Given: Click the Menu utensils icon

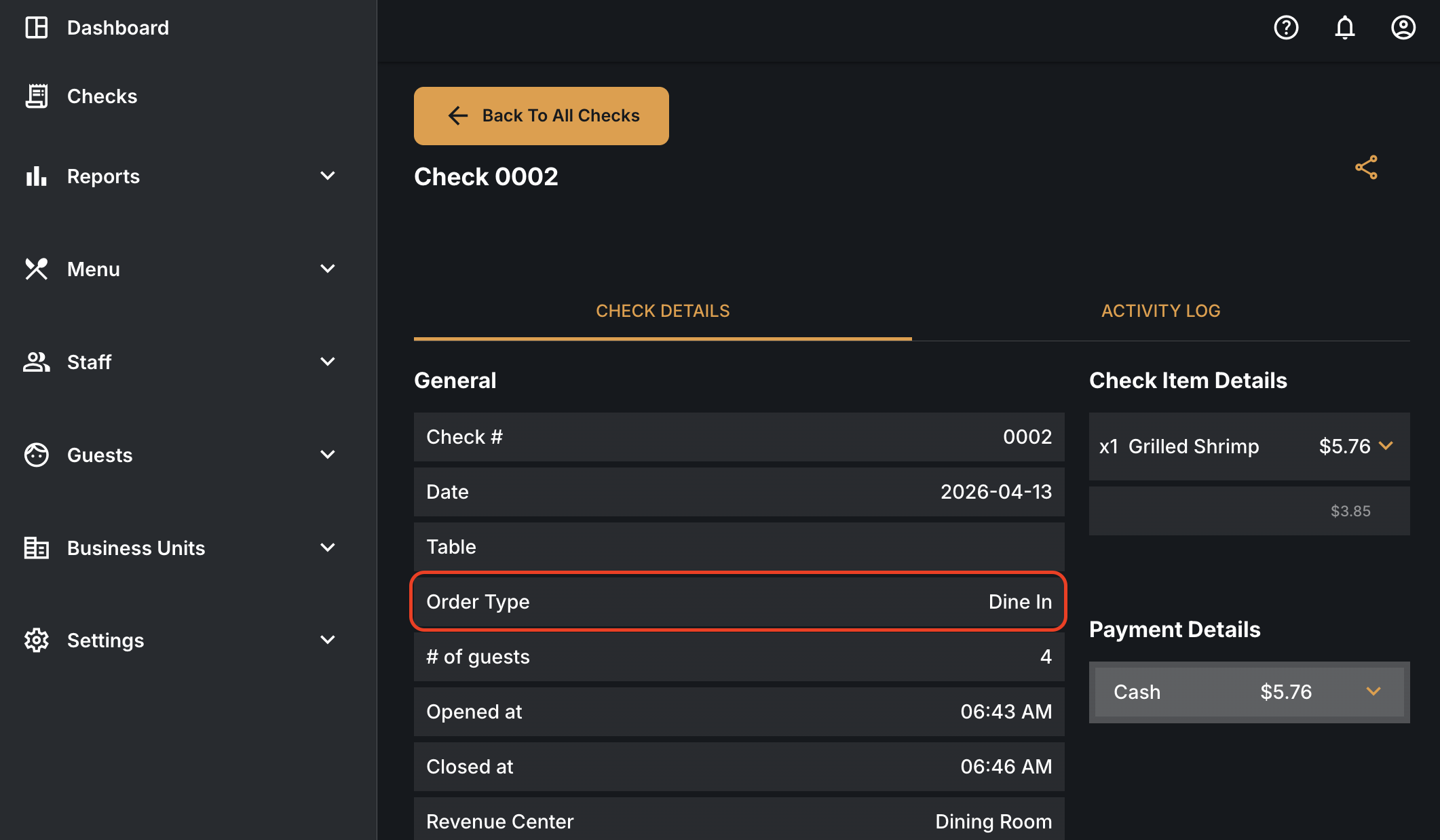Looking at the screenshot, I should (x=37, y=269).
